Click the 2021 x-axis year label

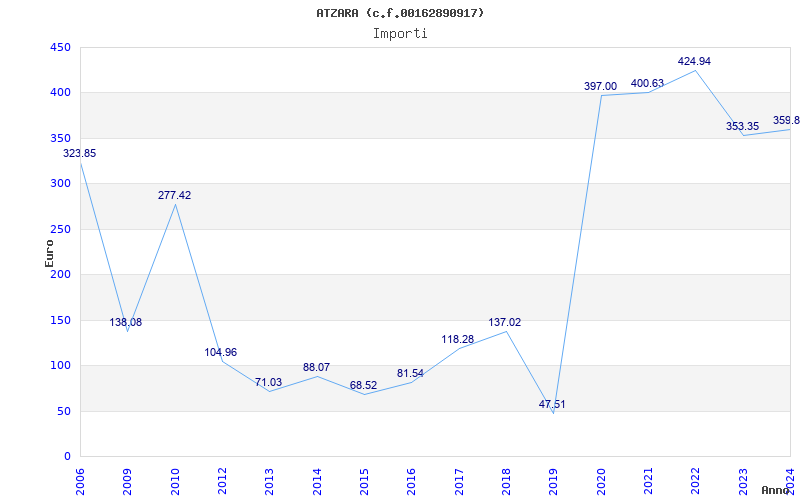tap(648, 482)
